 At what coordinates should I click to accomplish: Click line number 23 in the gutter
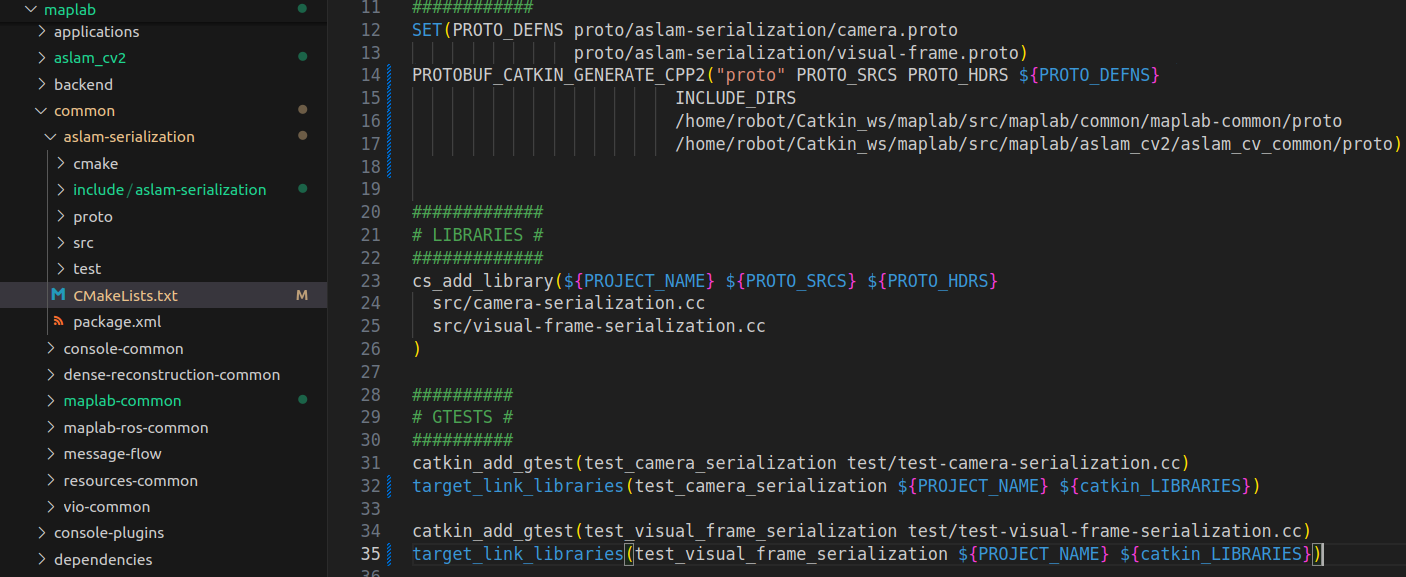[371, 280]
